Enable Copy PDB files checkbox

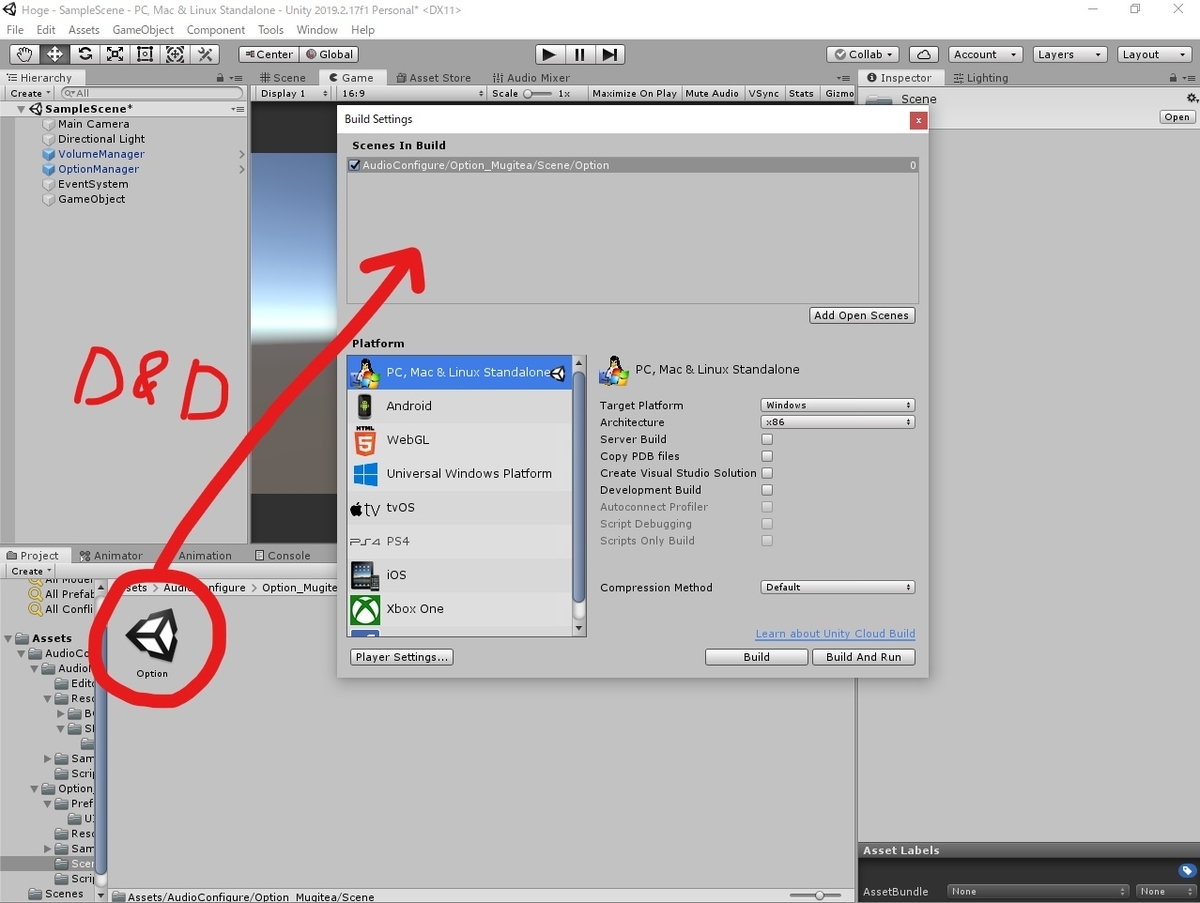(767, 456)
